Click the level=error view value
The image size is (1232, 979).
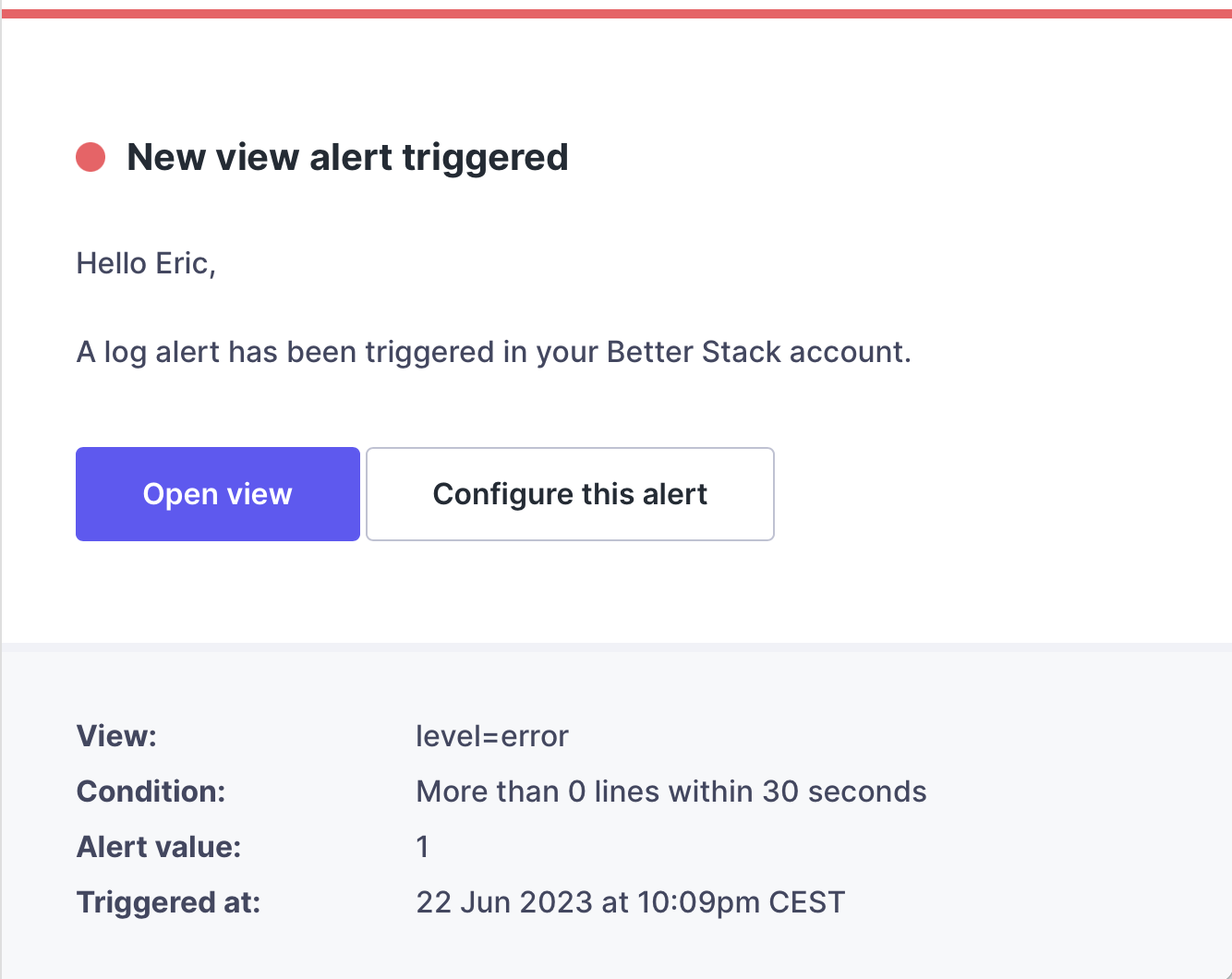point(492,736)
